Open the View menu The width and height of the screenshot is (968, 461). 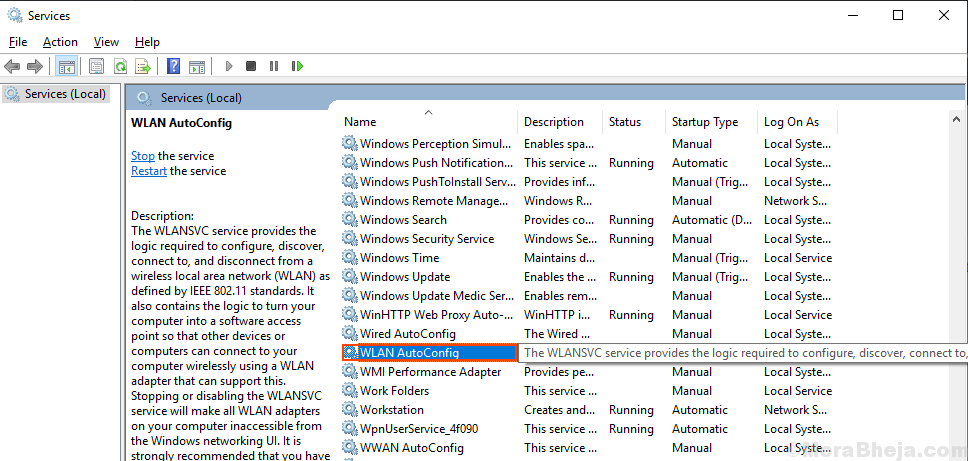106,42
